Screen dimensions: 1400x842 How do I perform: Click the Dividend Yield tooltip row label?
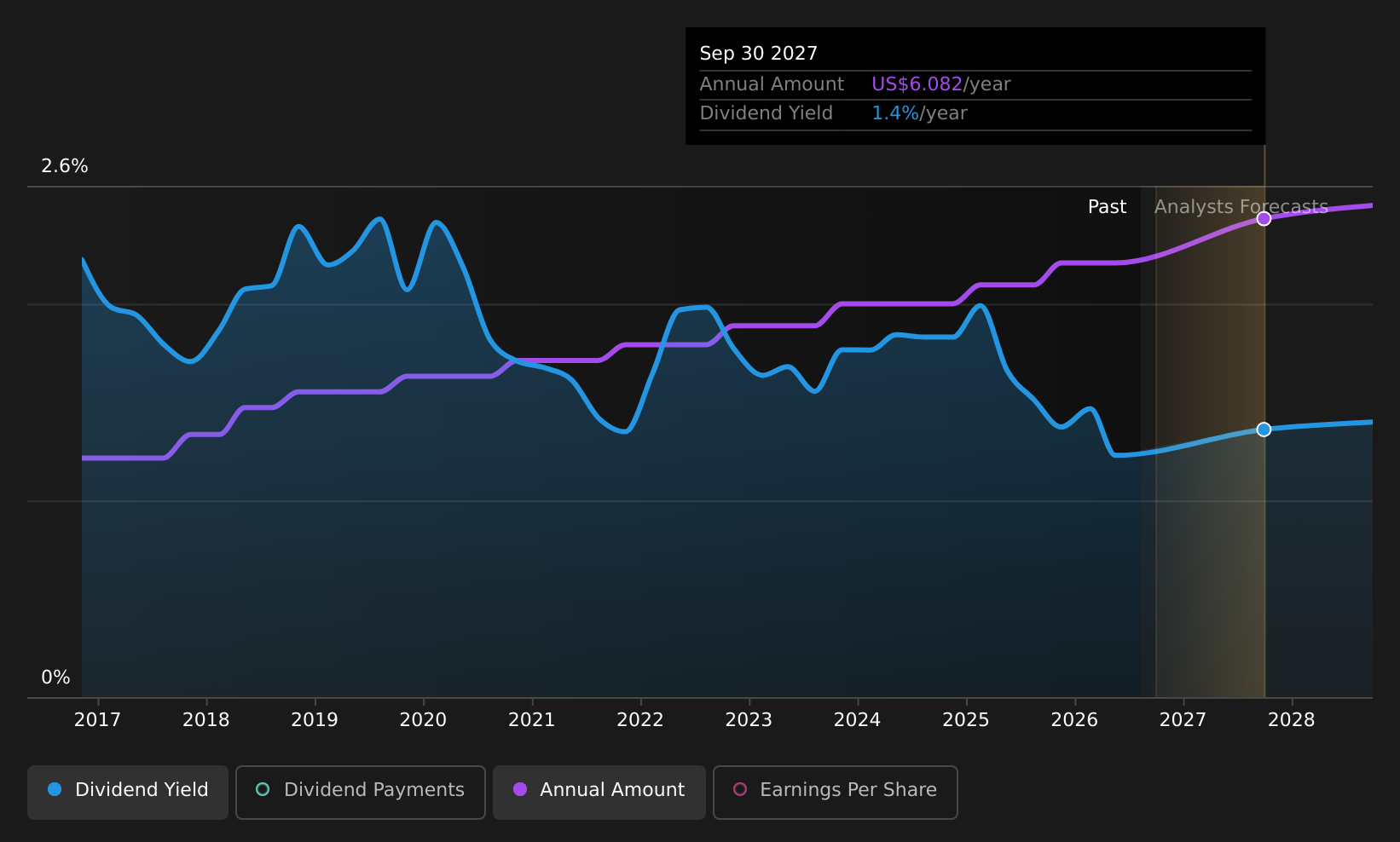[x=766, y=113]
